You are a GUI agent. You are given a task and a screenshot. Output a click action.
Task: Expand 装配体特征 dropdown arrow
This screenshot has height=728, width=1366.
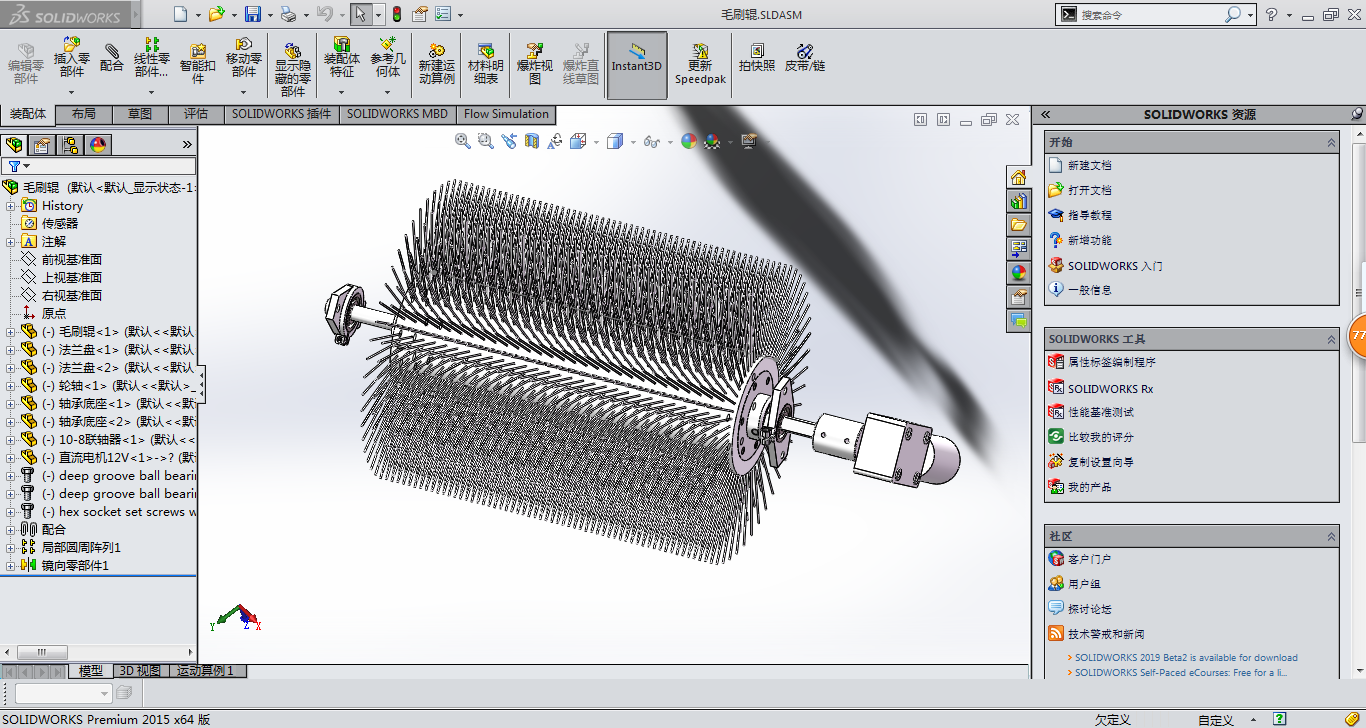tap(341, 92)
